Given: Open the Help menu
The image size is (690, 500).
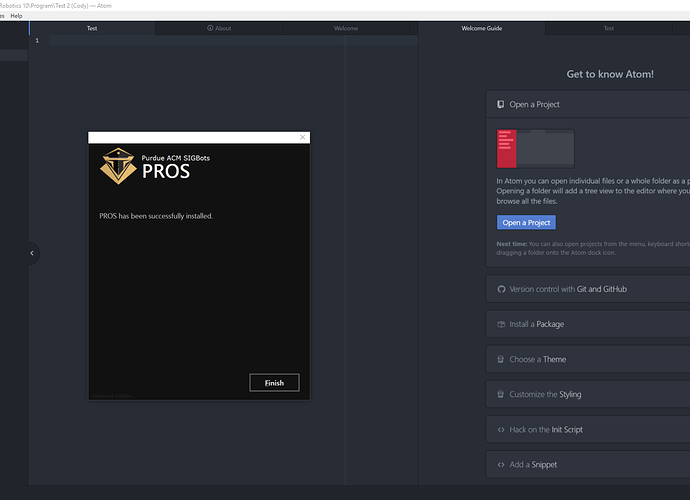Looking at the screenshot, I should (16, 16).
